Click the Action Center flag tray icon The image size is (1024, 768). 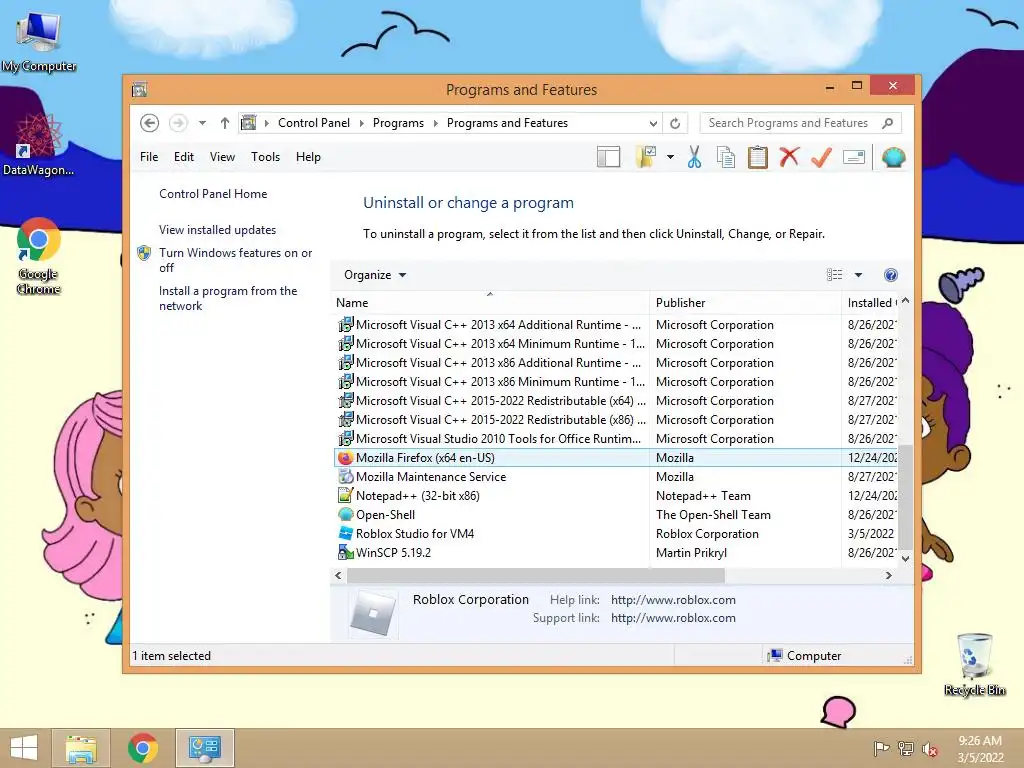pyautogui.click(x=881, y=748)
